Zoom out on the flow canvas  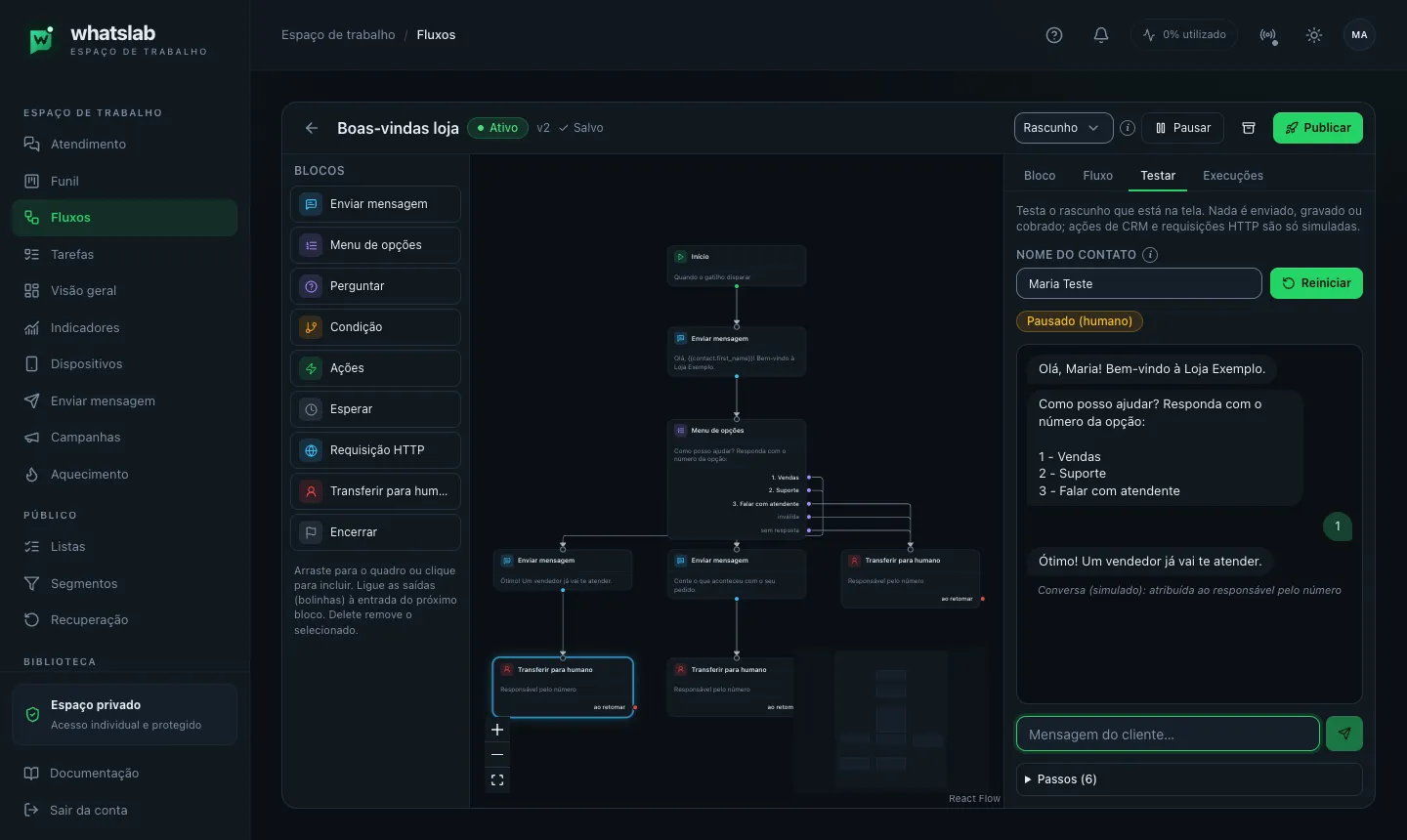(497, 755)
